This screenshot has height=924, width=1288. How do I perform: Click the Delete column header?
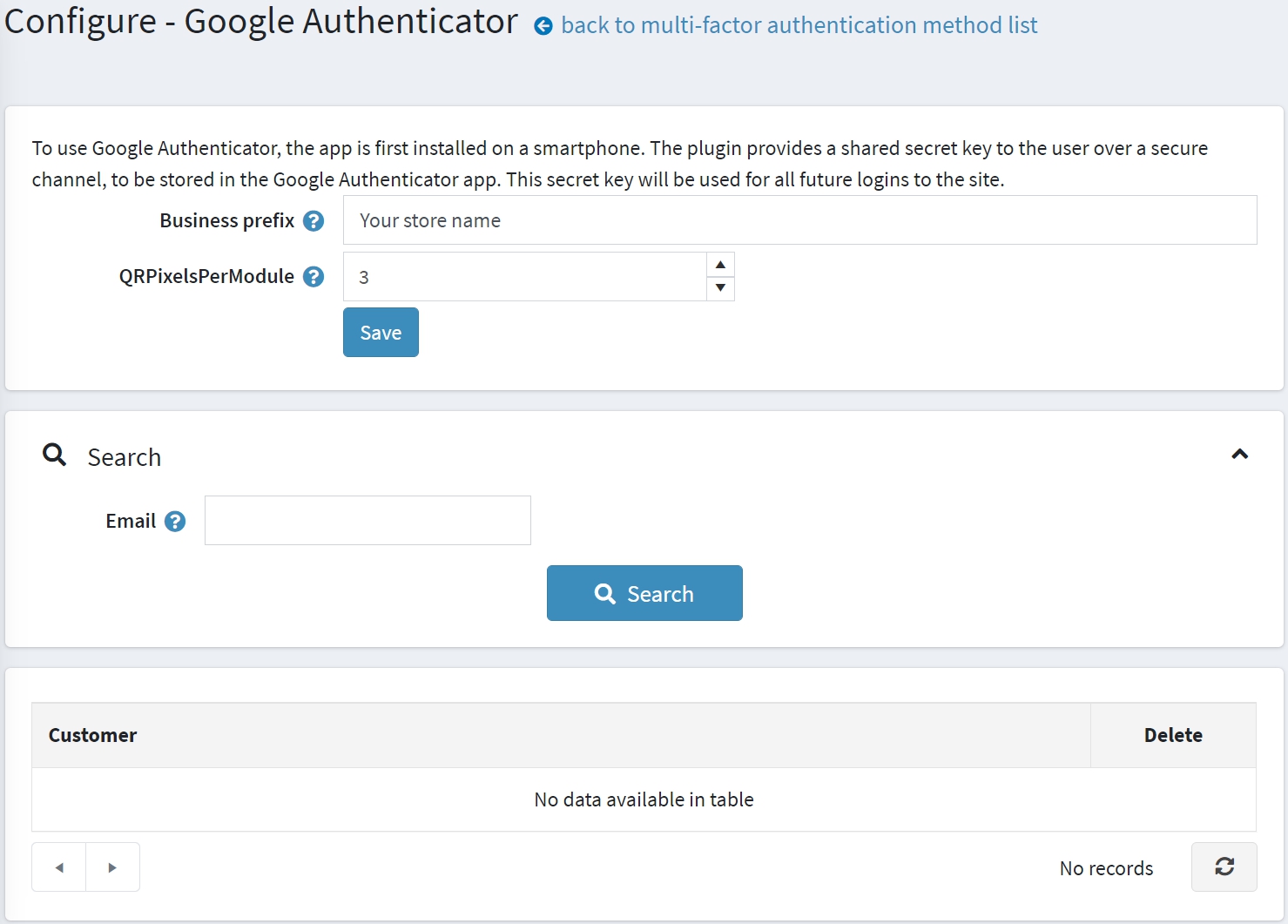(1172, 735)
